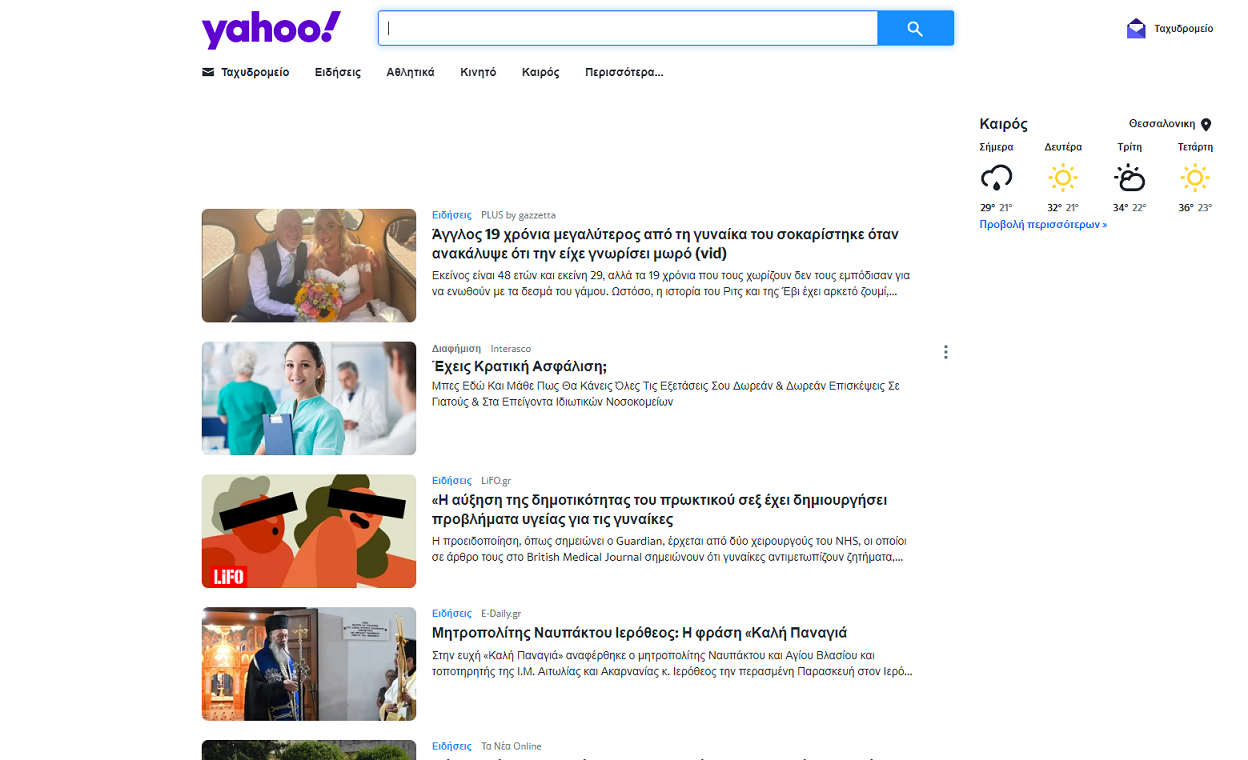Open the mail envelope icon at top right
The image size is (1248, 760).
(x=1136, y=28)
